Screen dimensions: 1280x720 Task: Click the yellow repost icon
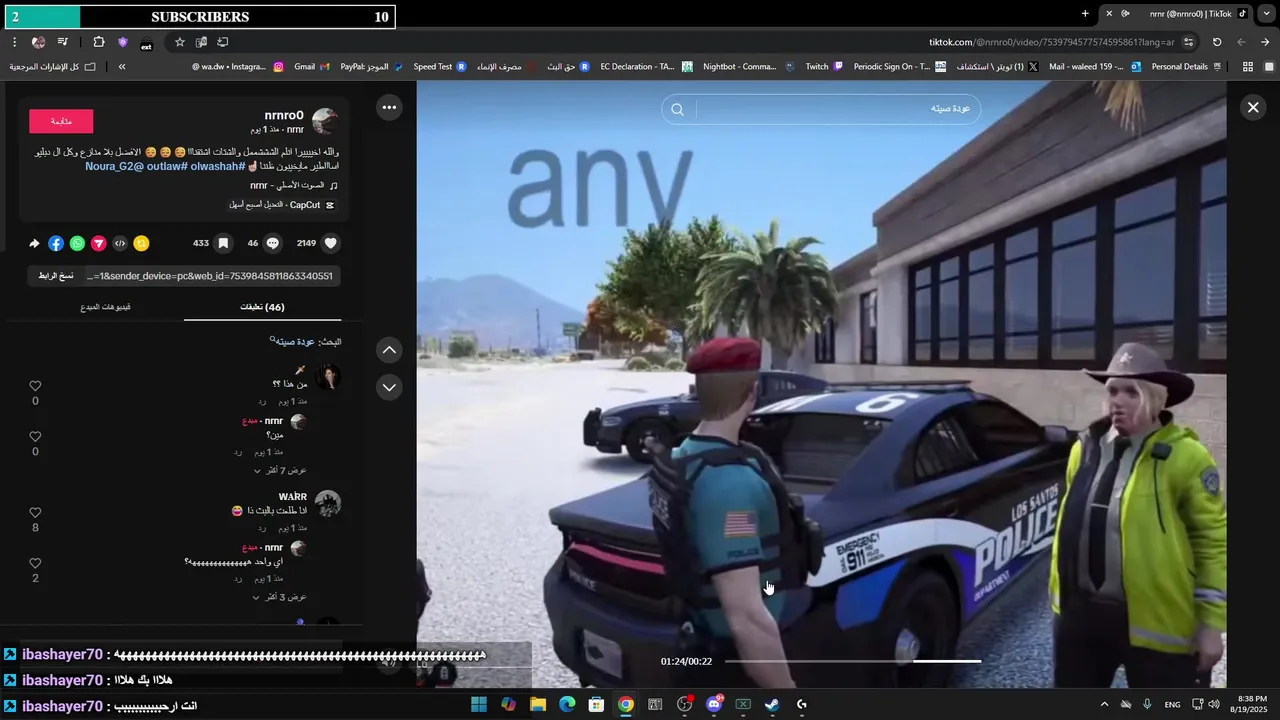point(141,243)
